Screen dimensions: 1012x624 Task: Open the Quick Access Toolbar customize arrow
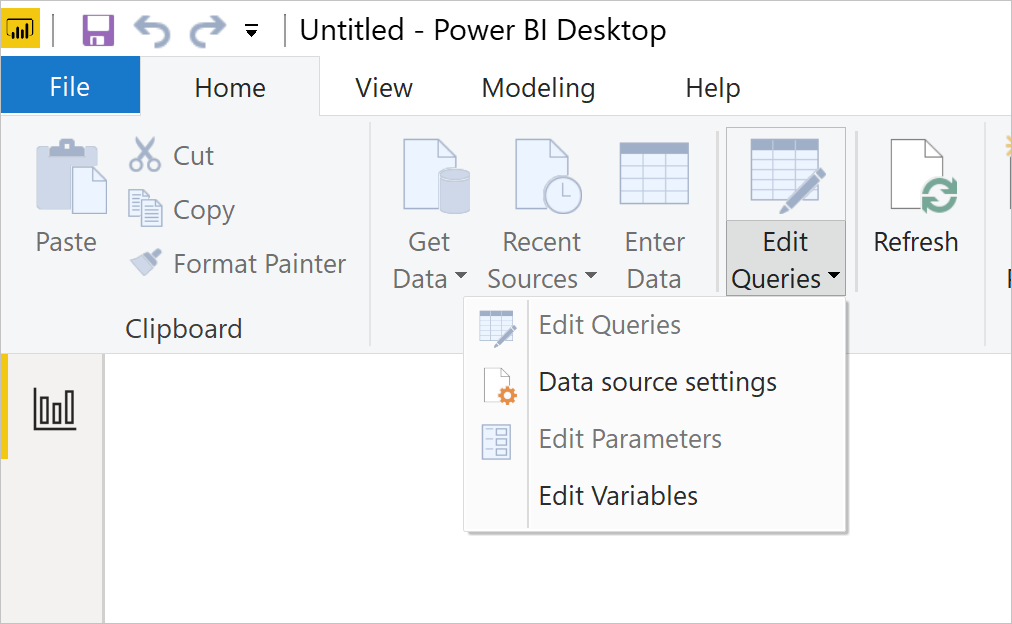[252, 30]
